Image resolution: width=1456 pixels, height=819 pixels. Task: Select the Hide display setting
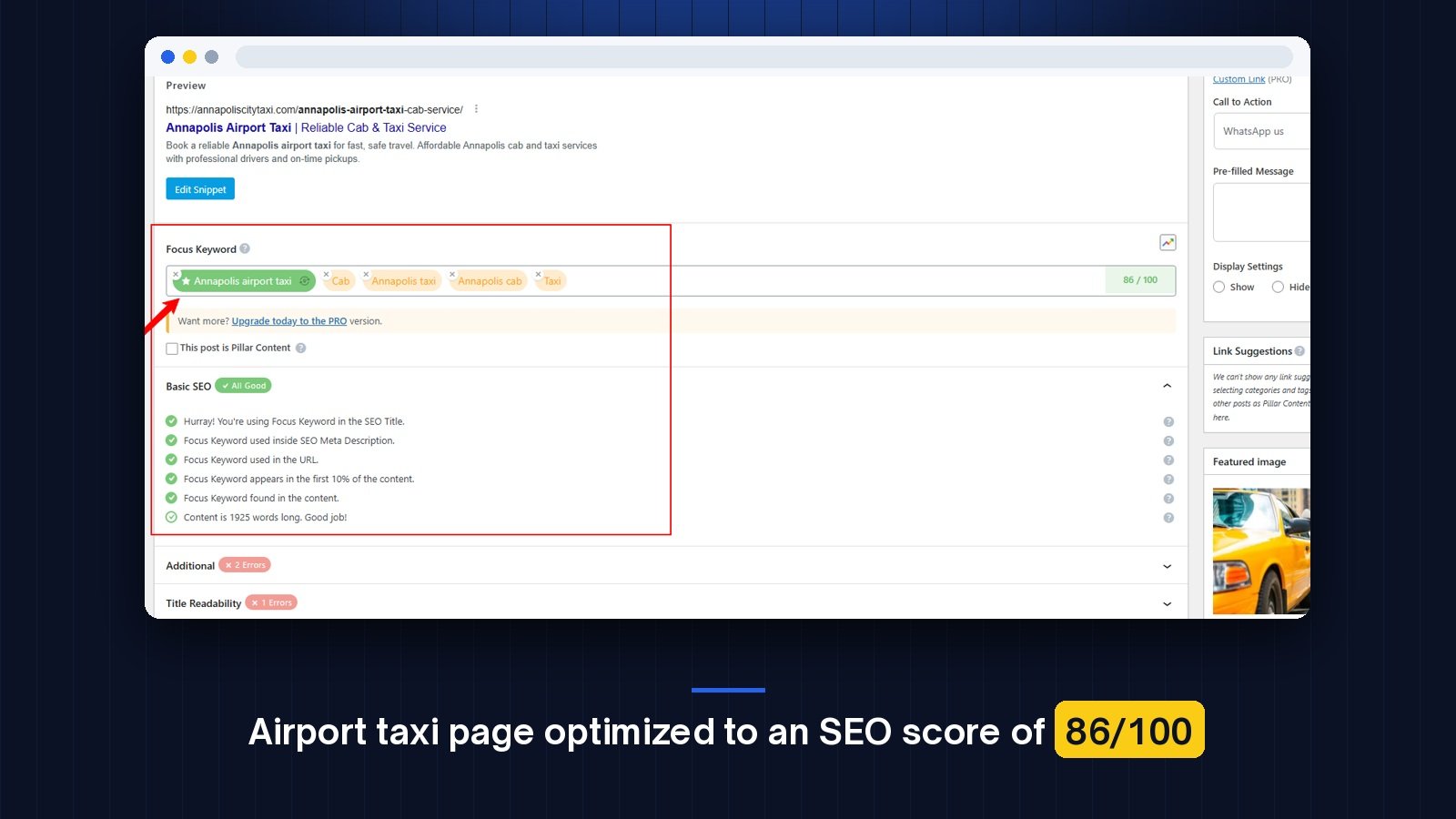[1278, 287]
